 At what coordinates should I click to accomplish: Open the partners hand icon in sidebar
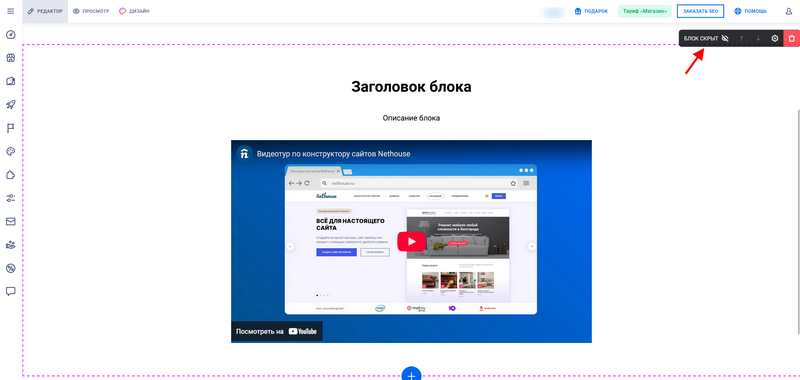pyautogui.click(x=11, y=245)
